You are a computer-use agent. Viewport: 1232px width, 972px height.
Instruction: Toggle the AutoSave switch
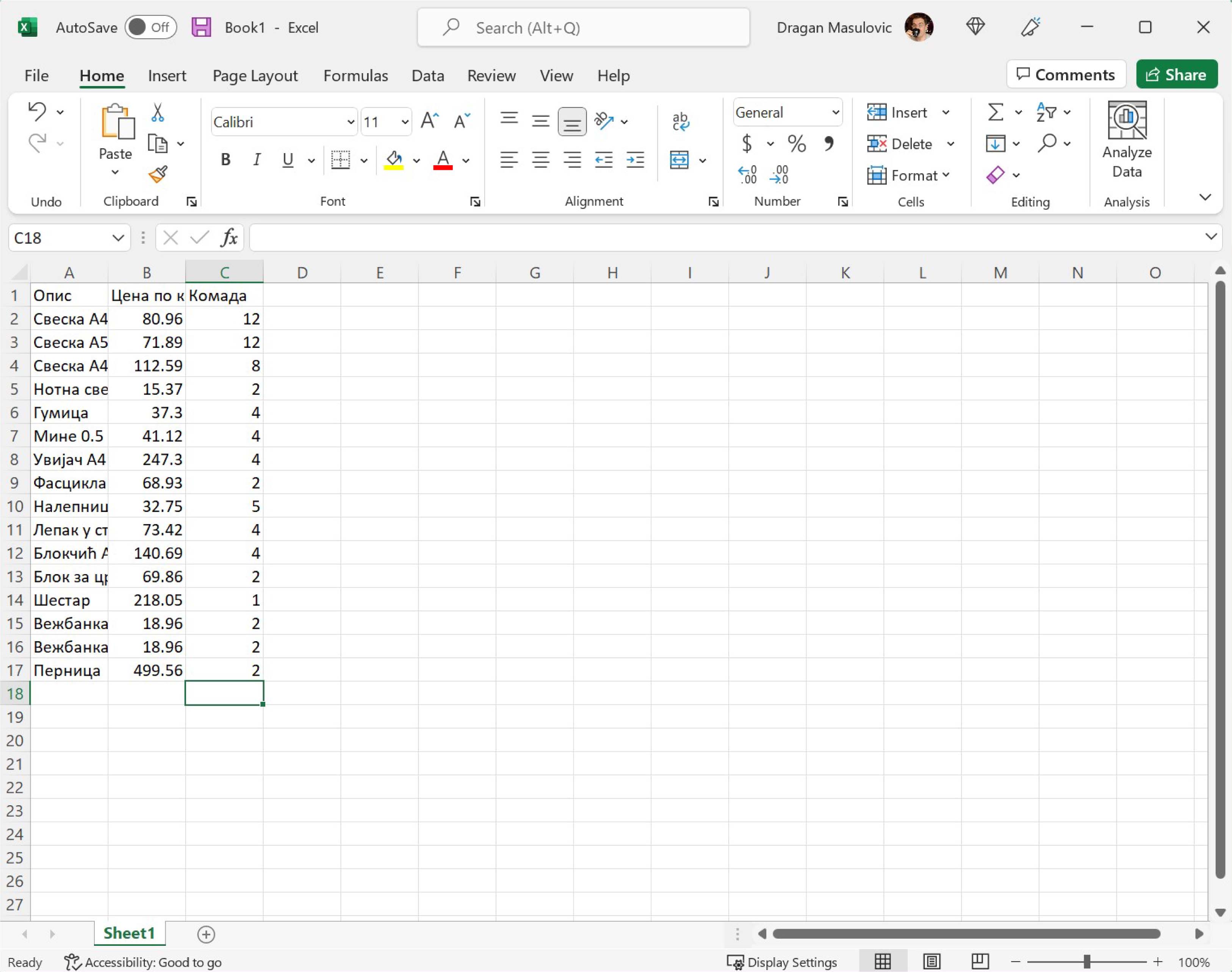(150, 27)
